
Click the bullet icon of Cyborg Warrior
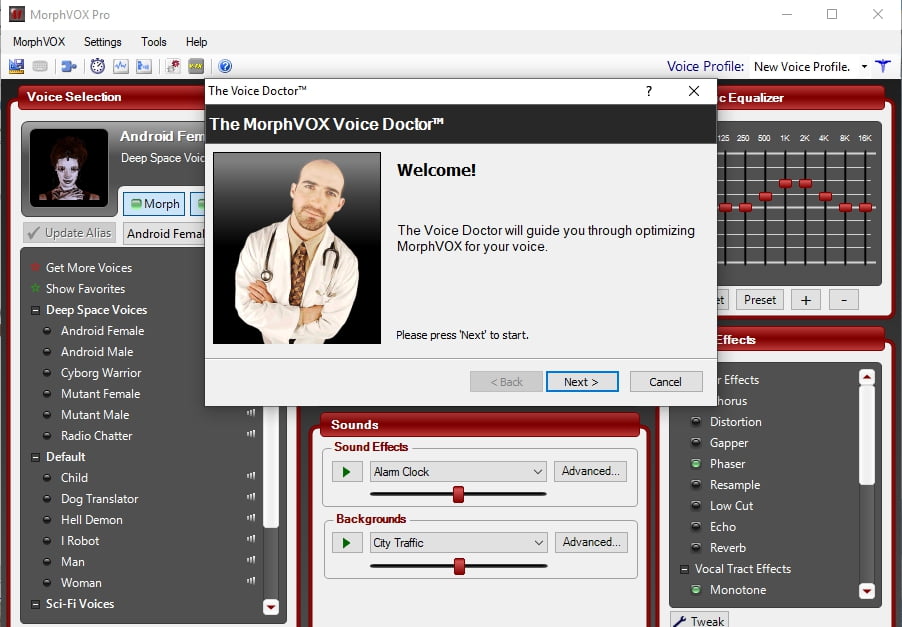(x=47, y=372)
